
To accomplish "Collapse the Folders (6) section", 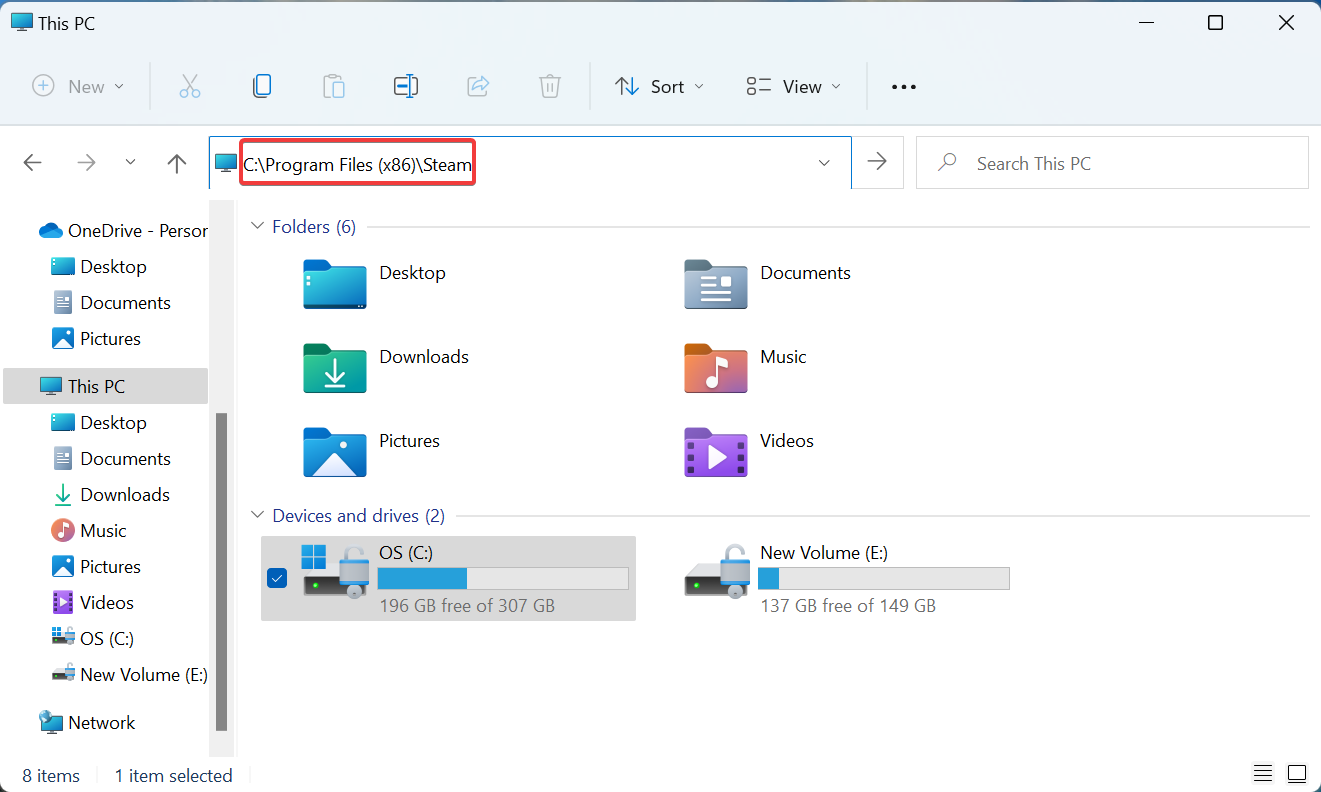I will (258, 227).
